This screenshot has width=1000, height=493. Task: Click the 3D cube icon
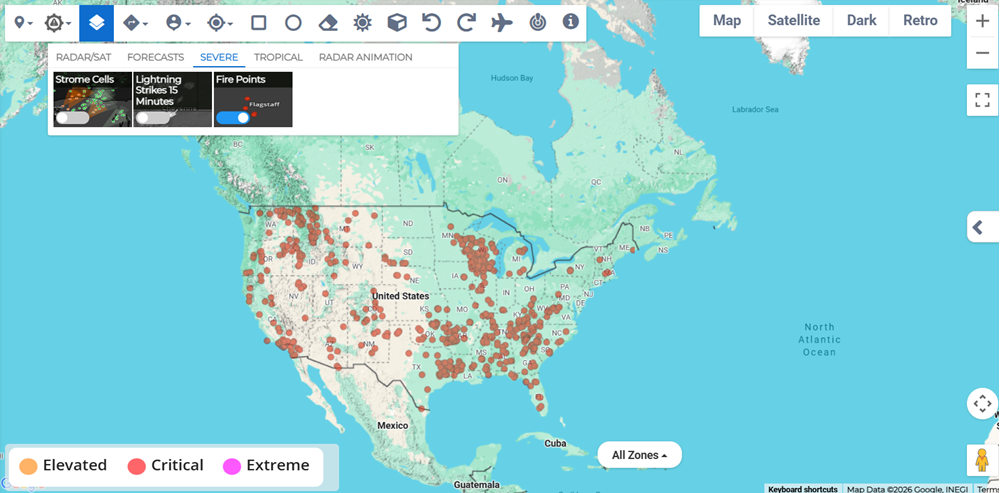(397, 24)
